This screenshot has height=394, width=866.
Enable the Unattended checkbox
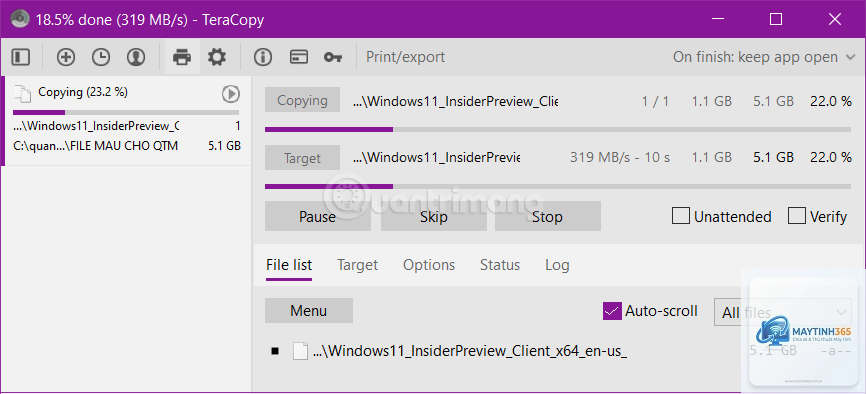[x=680, y=216]
